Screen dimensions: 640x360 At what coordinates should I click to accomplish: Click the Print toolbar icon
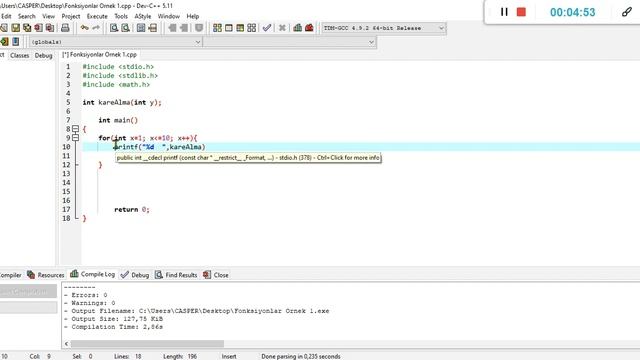(65, 28)
